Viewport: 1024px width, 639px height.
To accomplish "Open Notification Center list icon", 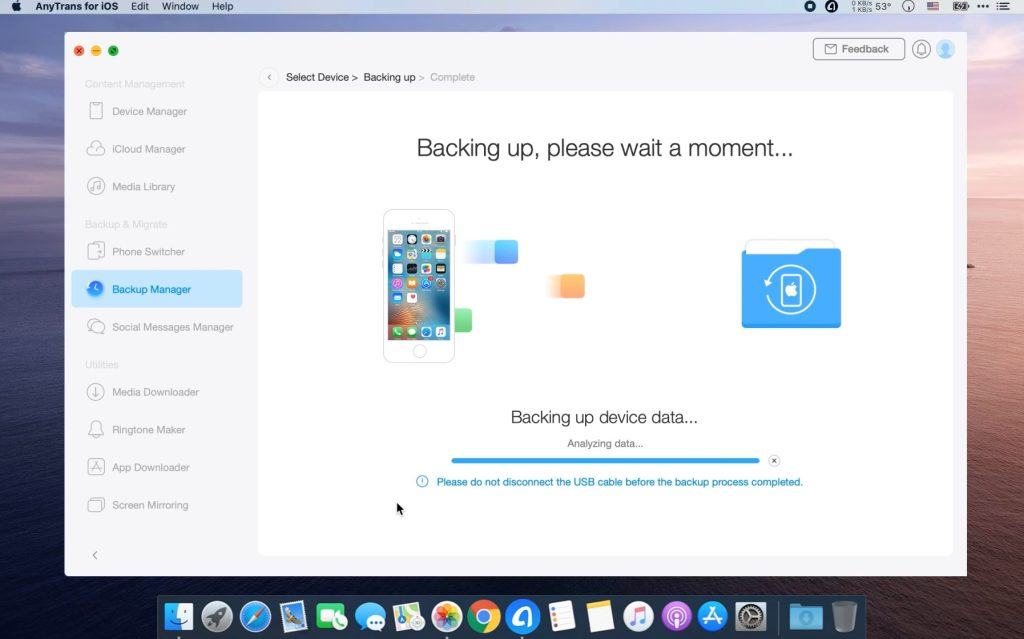I will (1003, 7).
